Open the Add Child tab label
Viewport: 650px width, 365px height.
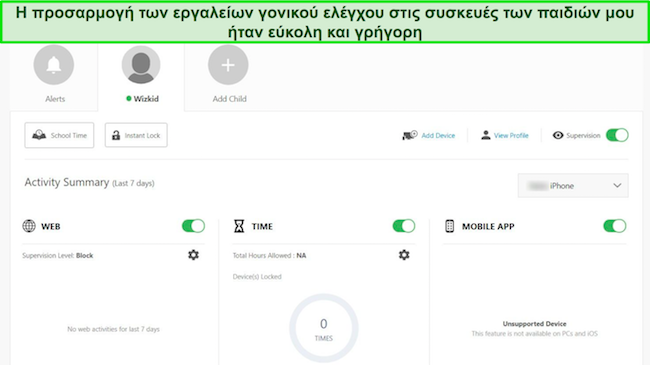coord(230,99)
